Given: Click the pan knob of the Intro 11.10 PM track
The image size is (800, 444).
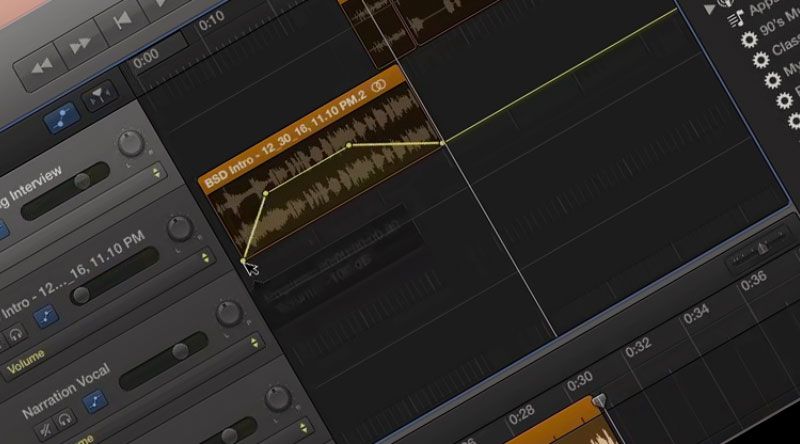Looking at the screenshot, I should [179, 228].
